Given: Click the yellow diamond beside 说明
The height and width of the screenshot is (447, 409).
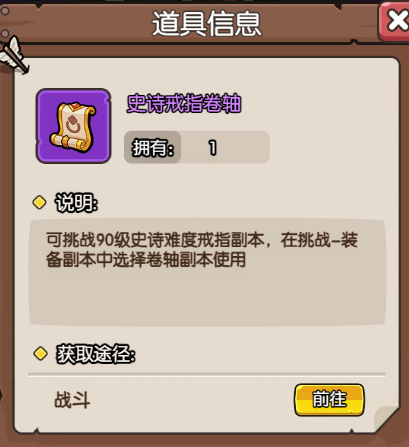Looking at the screenshot, I should pos(39,202).
